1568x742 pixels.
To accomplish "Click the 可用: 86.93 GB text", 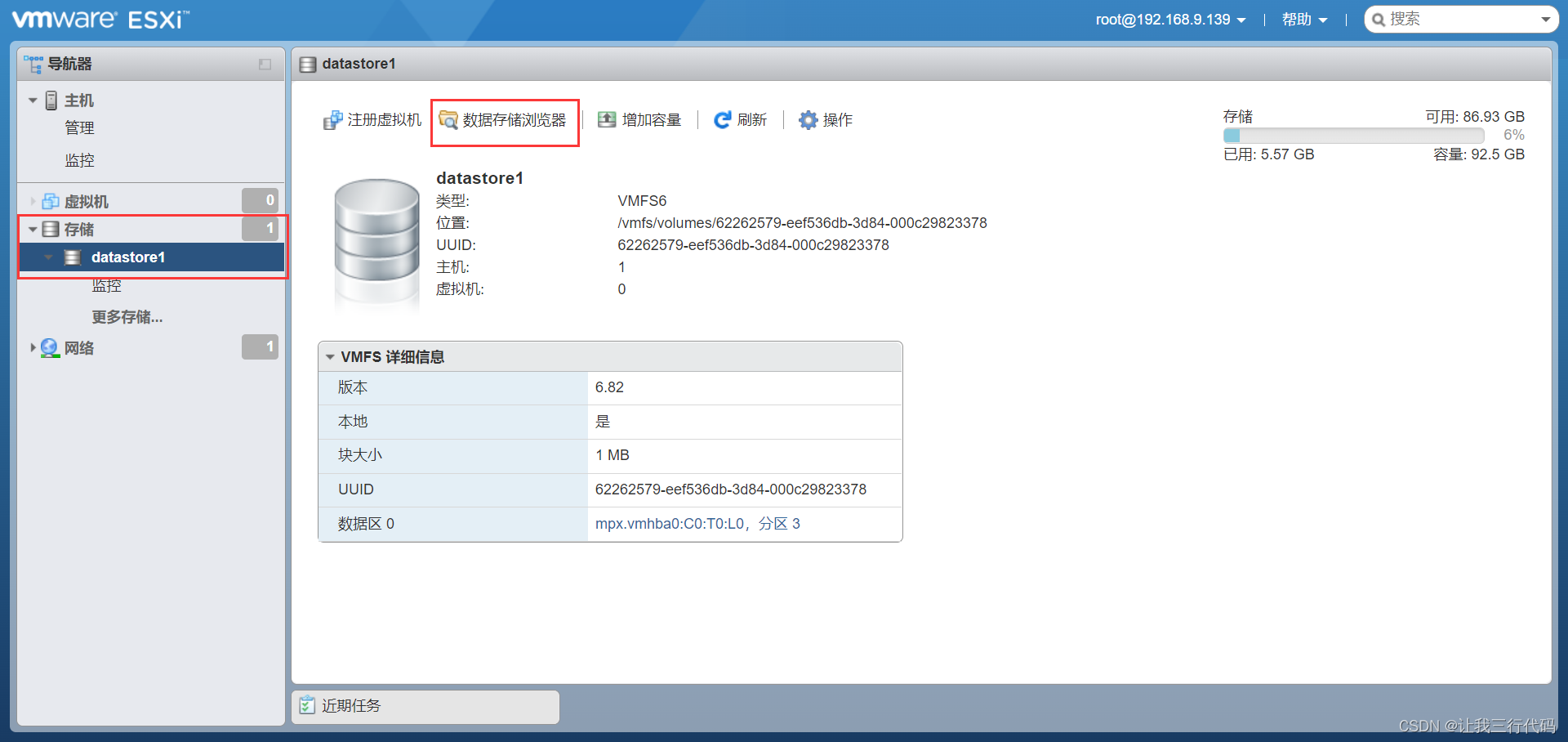I will [x=1475, y=117].
